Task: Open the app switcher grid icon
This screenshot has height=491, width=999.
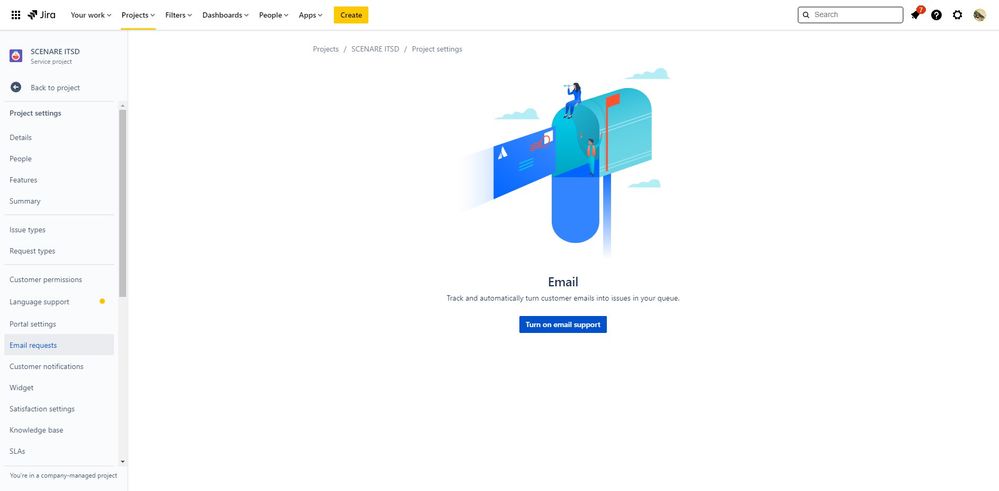Action: click(16, 15)
